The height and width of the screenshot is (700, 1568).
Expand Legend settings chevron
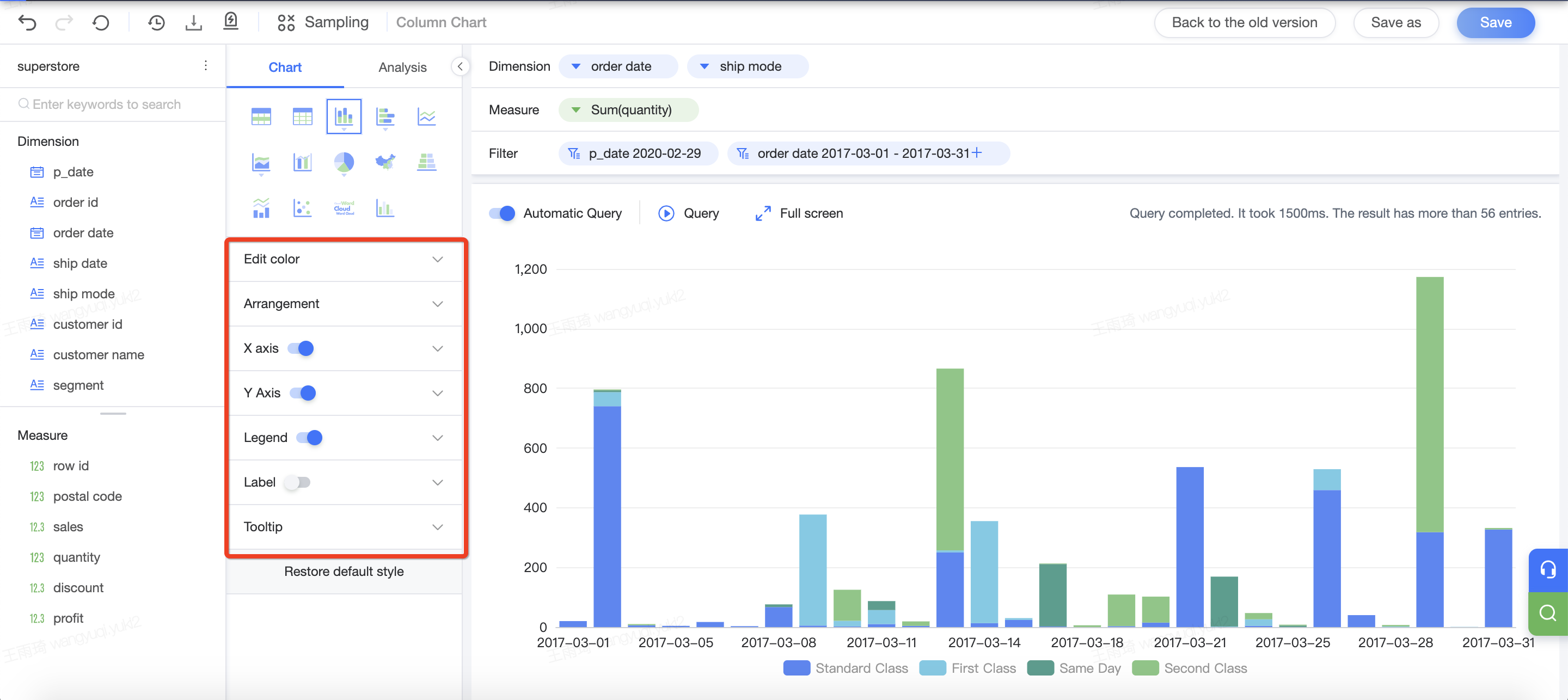coord(437,438)
